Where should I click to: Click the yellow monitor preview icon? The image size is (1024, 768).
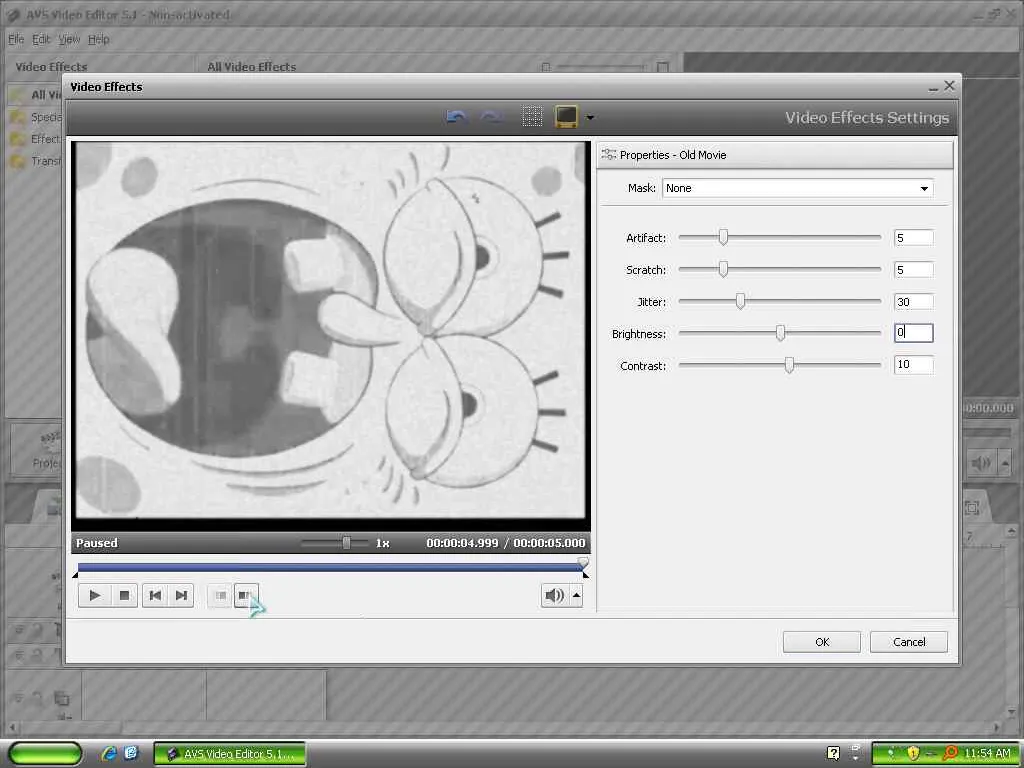click(566, 117)
